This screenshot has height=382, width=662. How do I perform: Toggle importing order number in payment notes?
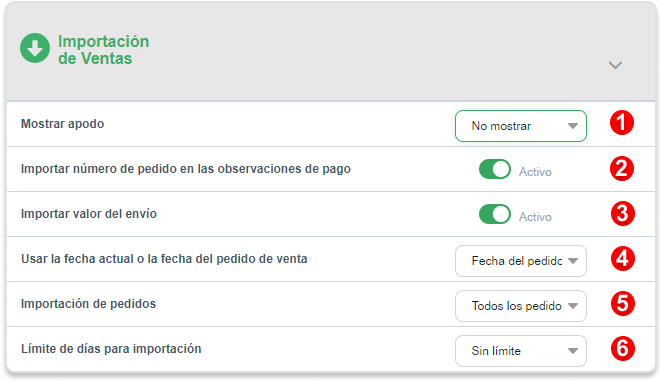tap(495, 169)
